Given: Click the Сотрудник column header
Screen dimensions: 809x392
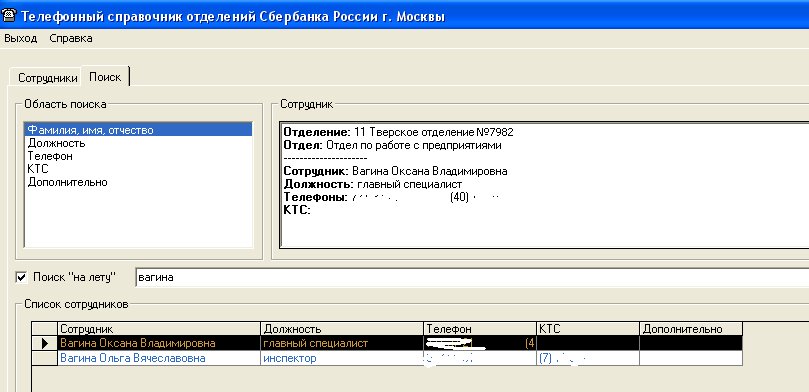Looking at the screenshot, I should 159,329.
